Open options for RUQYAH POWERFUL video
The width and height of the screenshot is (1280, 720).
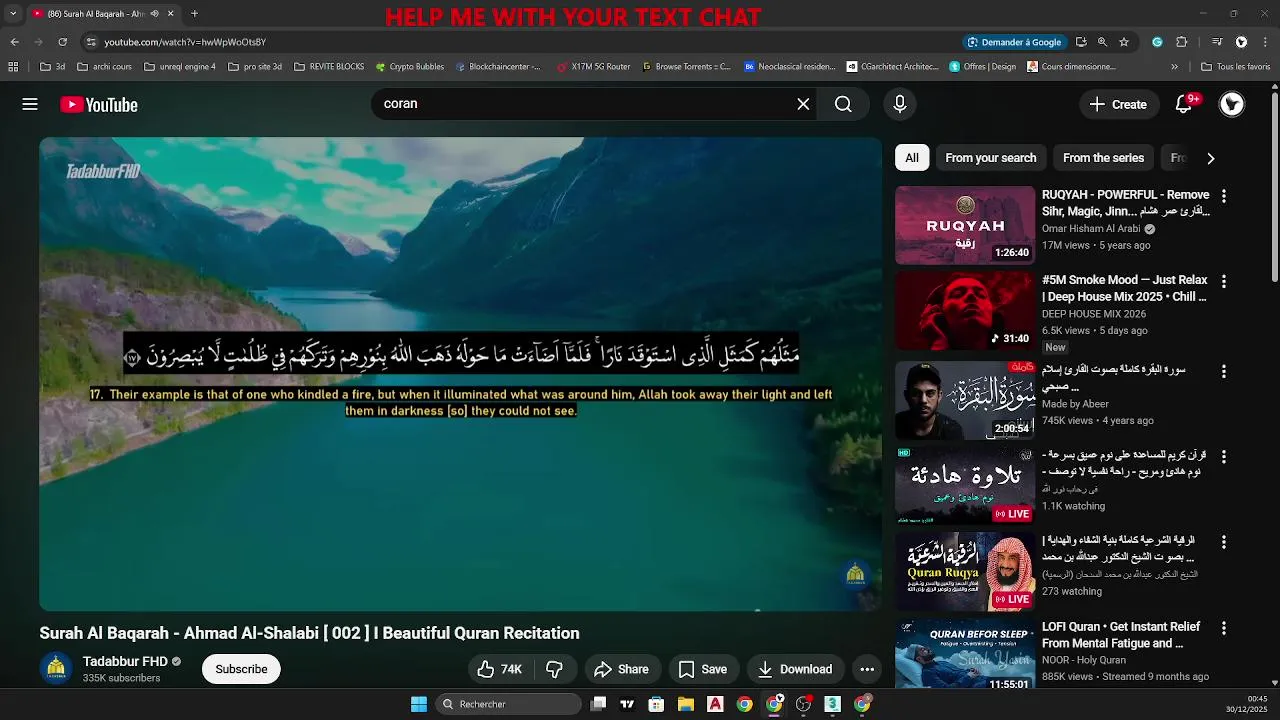pos(1223,196)
